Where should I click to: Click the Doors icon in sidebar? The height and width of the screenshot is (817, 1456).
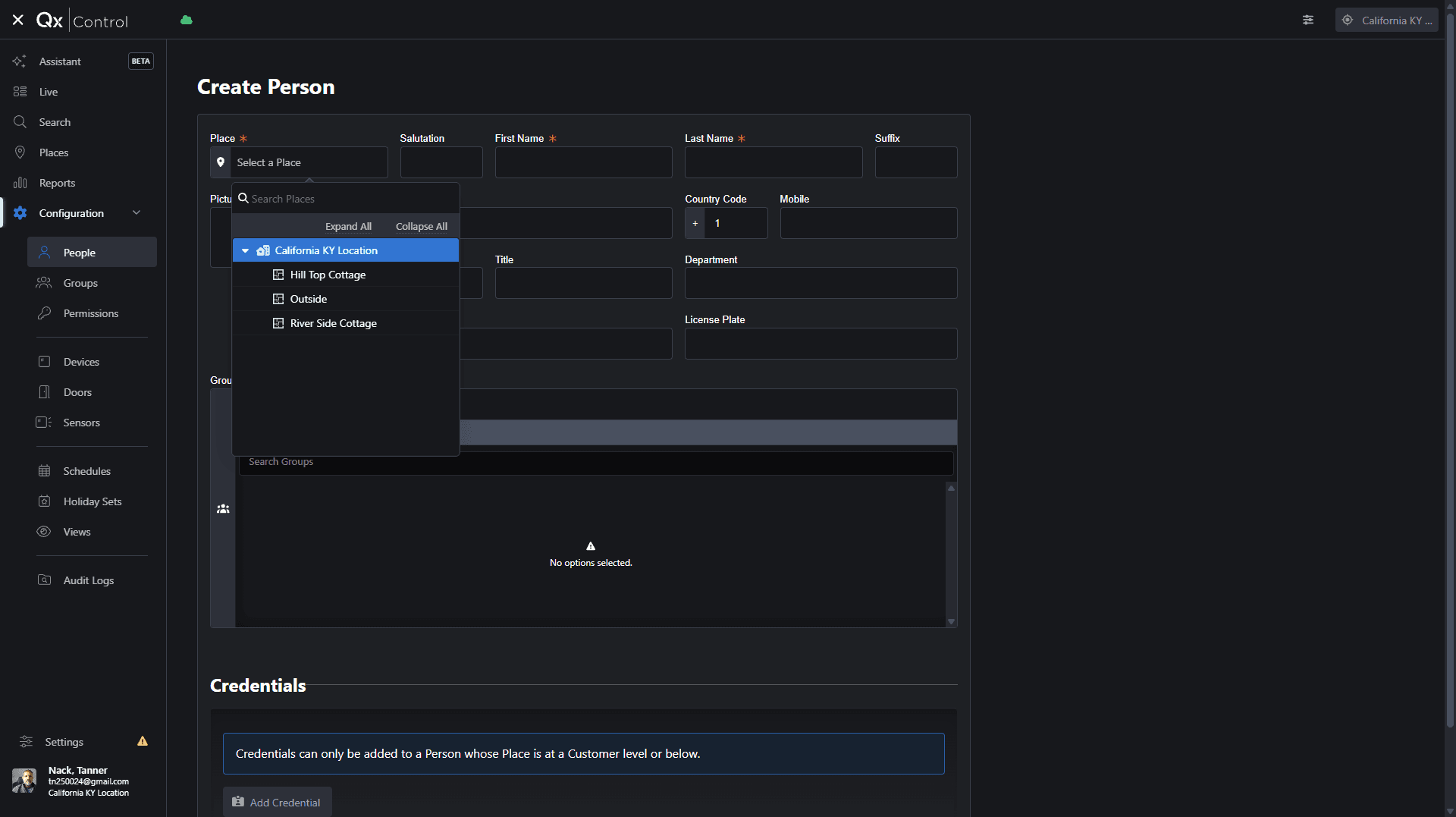coord(44,392)
